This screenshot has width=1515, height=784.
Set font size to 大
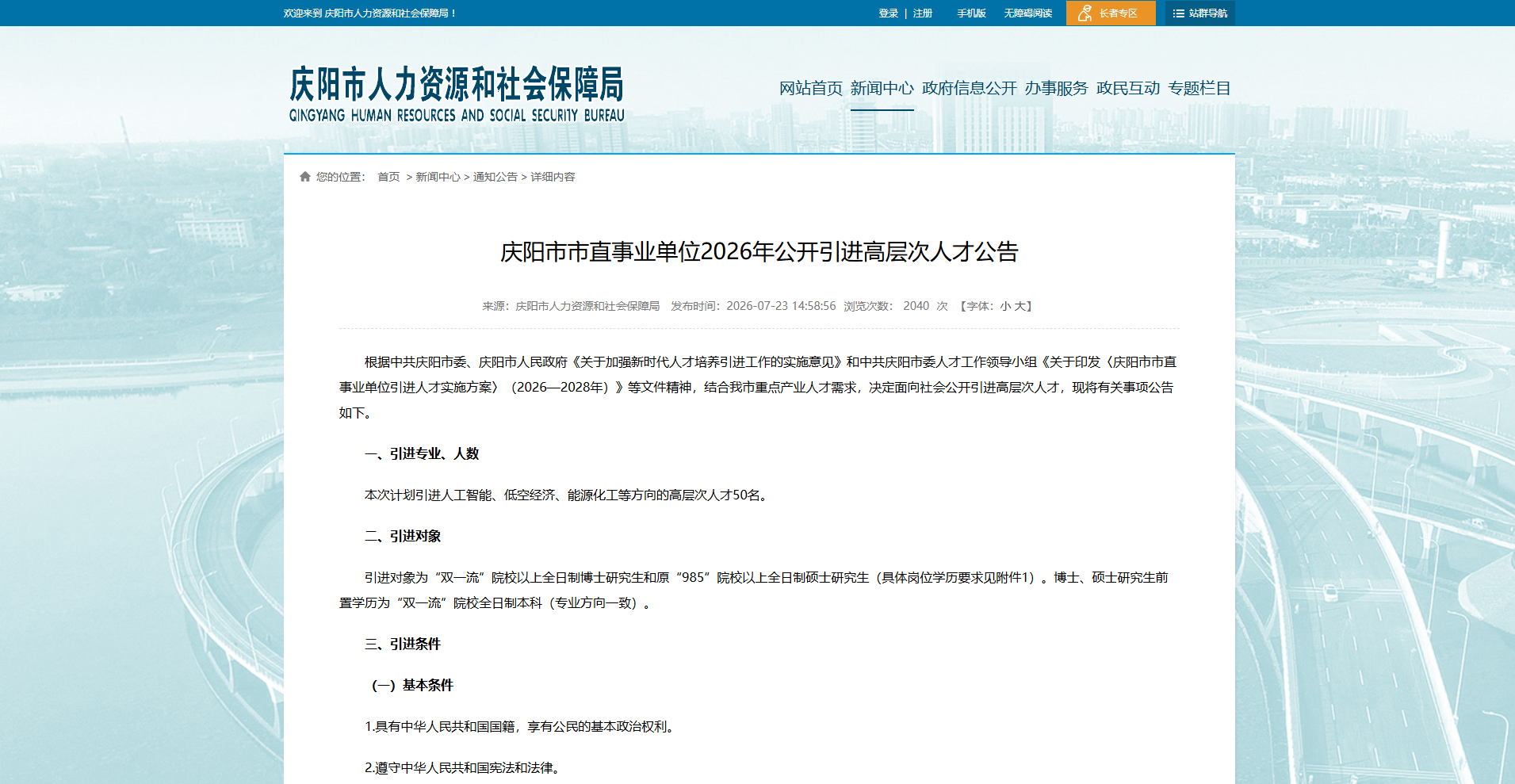[1020, 306]
